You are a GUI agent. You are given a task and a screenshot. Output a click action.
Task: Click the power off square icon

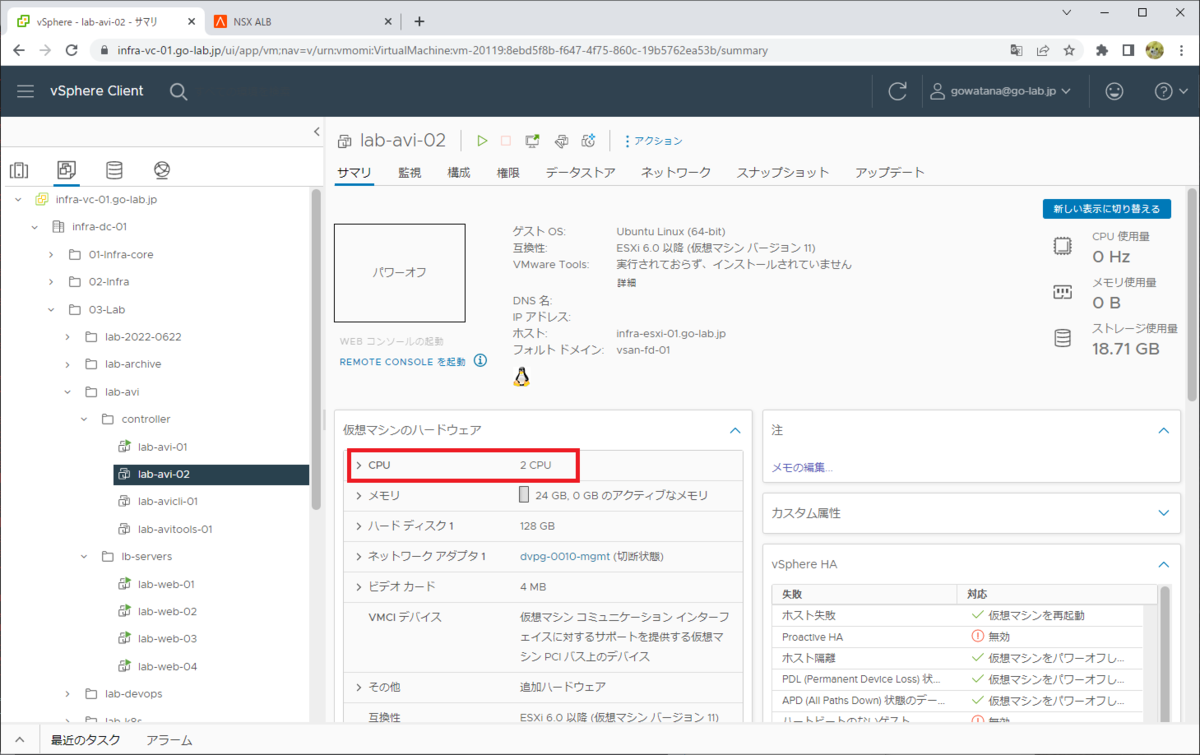506,141
